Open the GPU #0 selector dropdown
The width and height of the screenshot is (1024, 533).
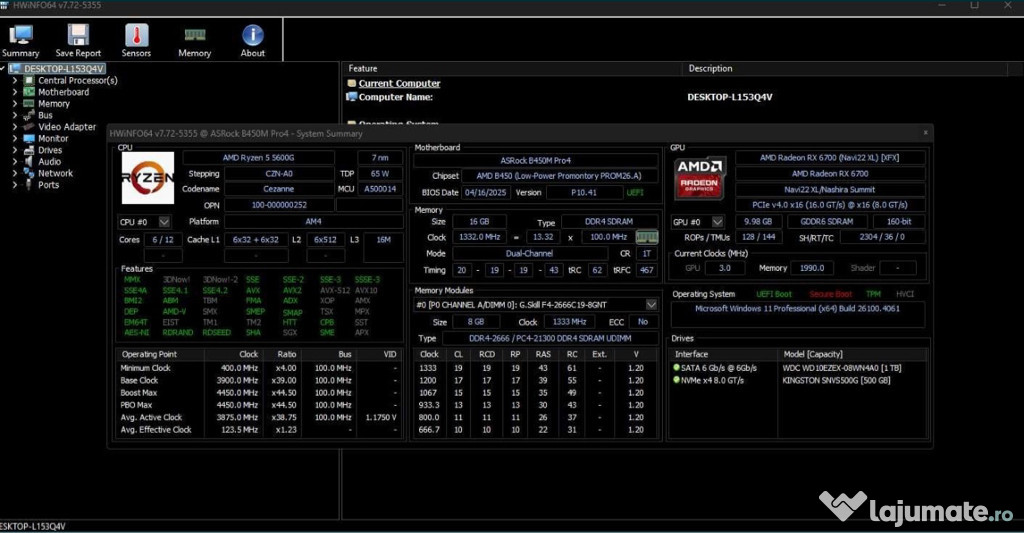[x=717, y=222]
